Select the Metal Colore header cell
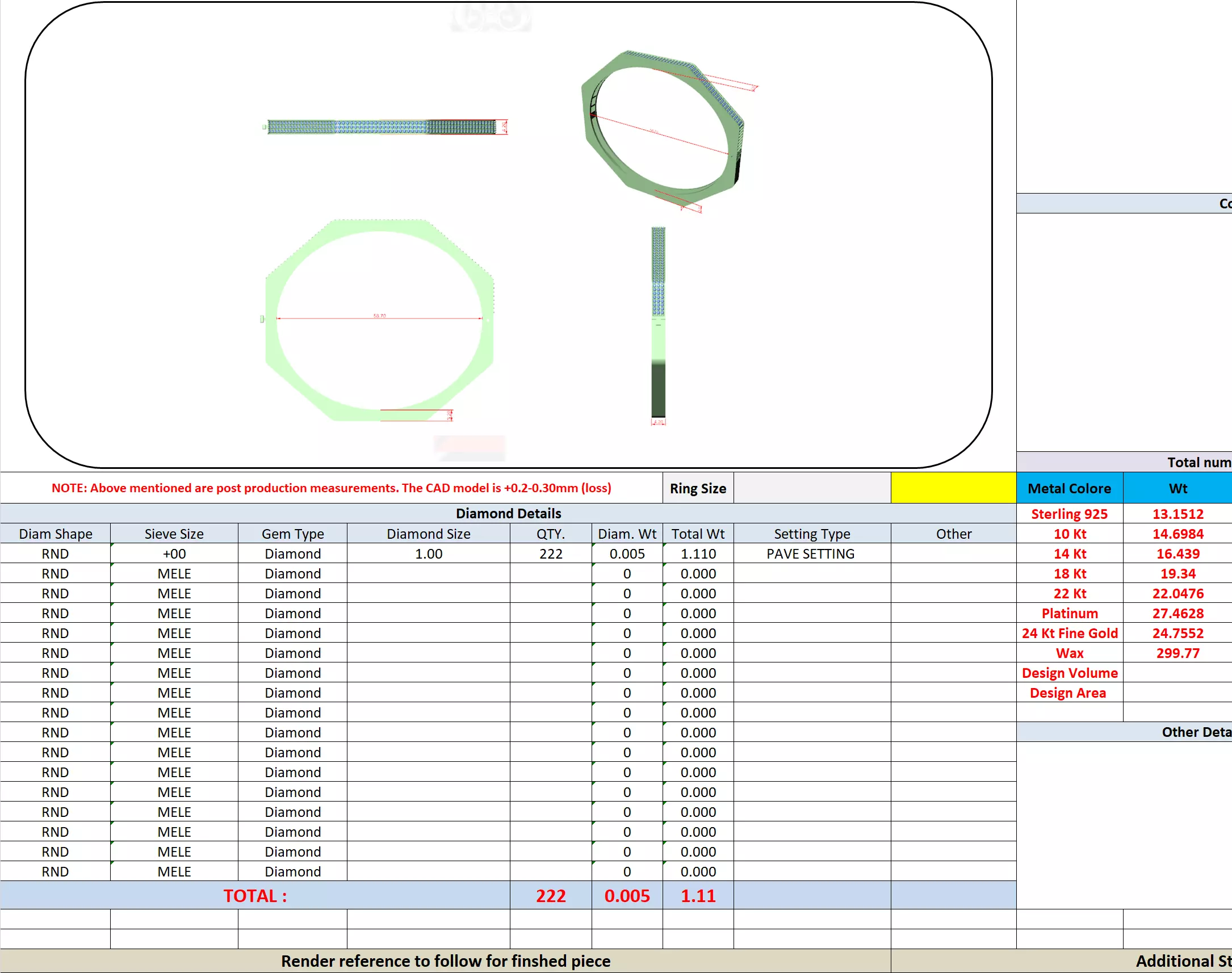The image size is (1232, 973). (x=1068, y=488)
